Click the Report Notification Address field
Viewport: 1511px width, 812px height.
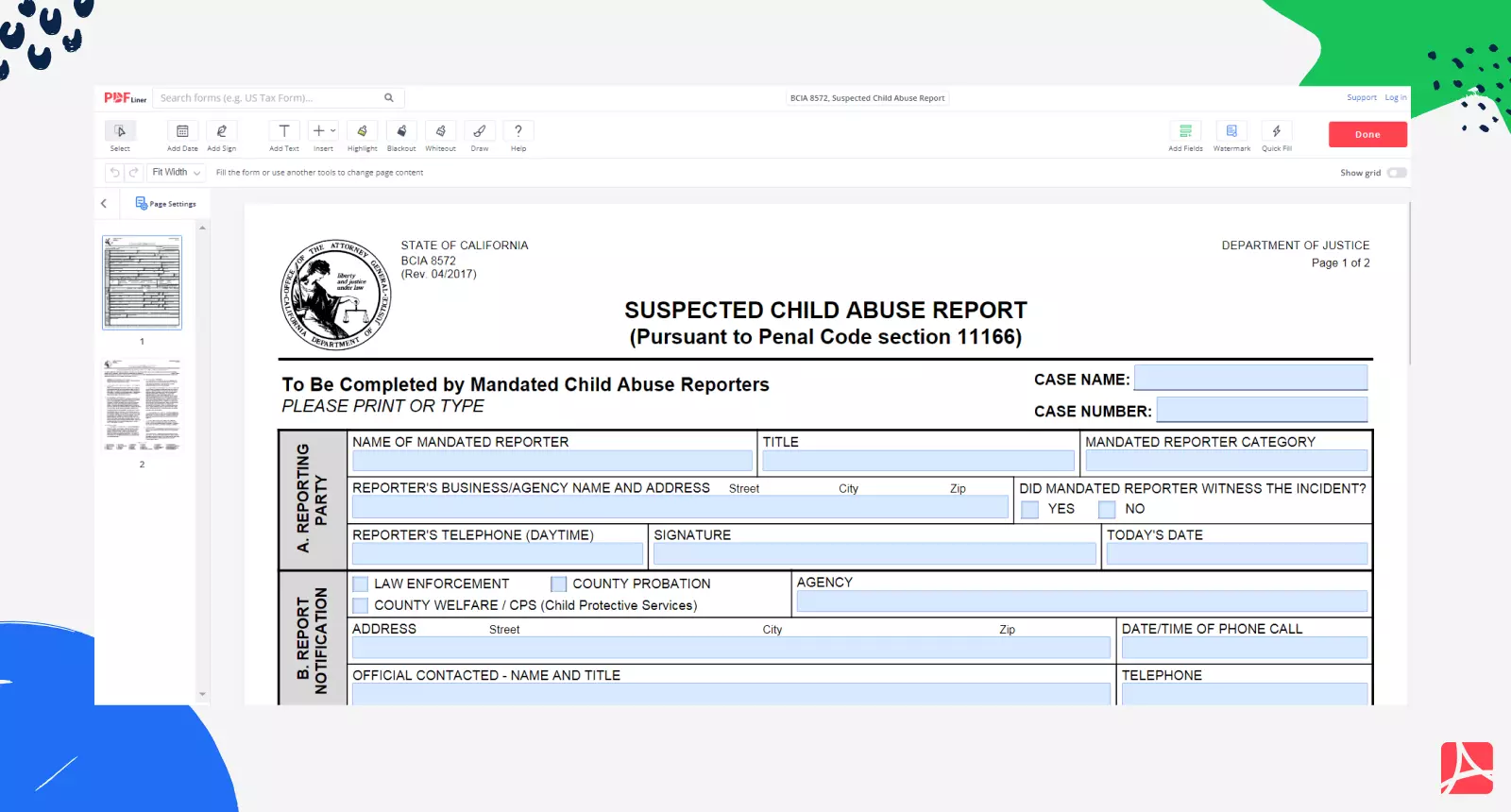coord(731,648)
